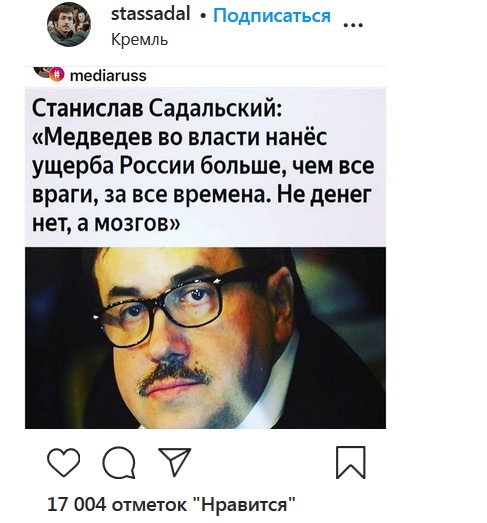This screenshot has width=487, height=523.
Task: Click the man with glasses photo
Action: coord(205,338)
